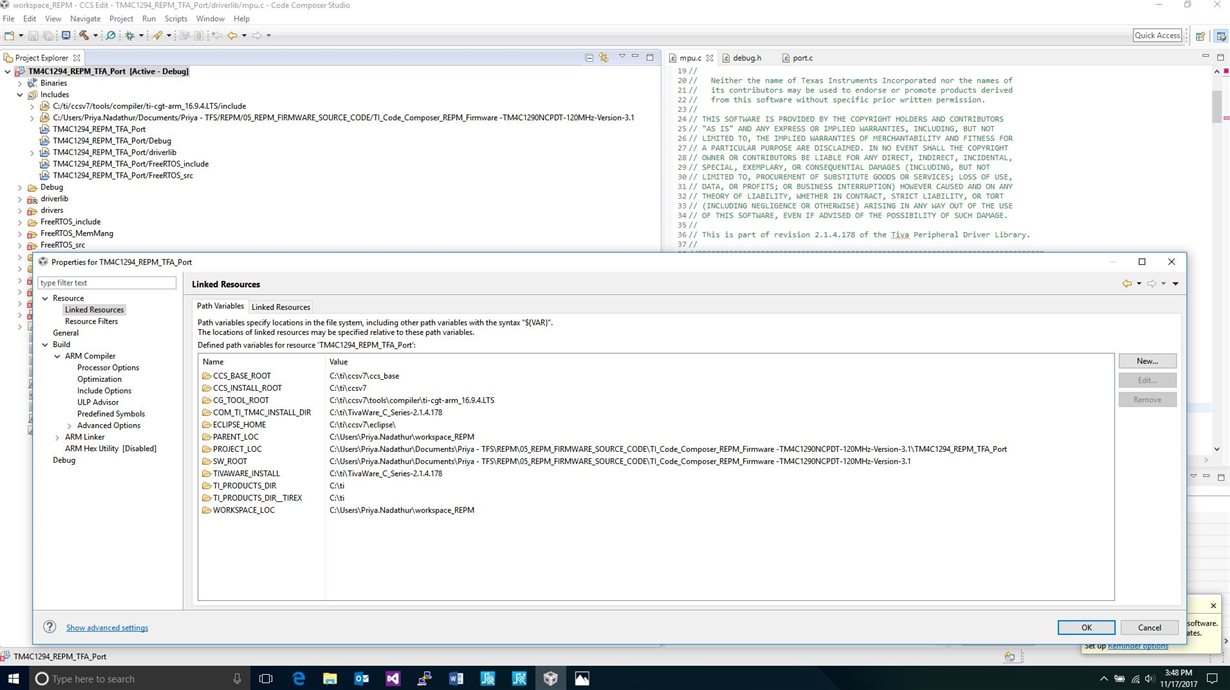
Task: Select the CG_TOOL_ROOT row
Action: 656,400
